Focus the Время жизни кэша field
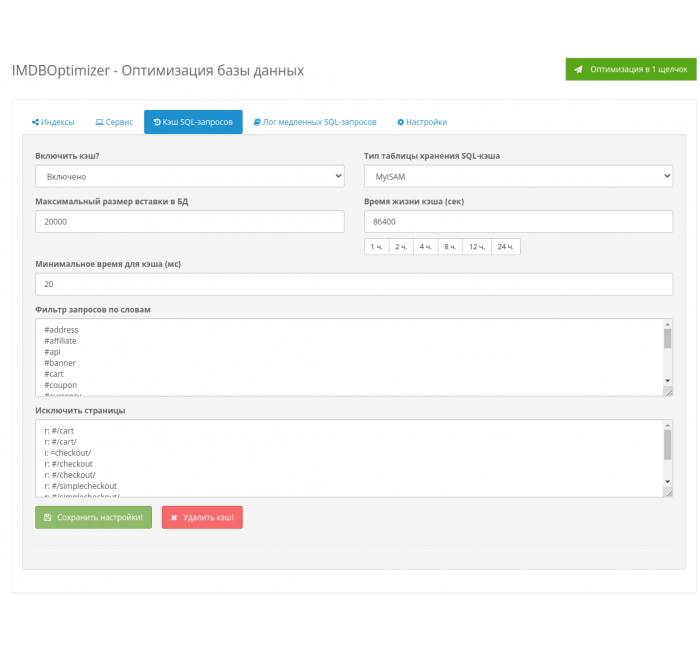This screenshot has height=650, width=700. click(518, 222)
